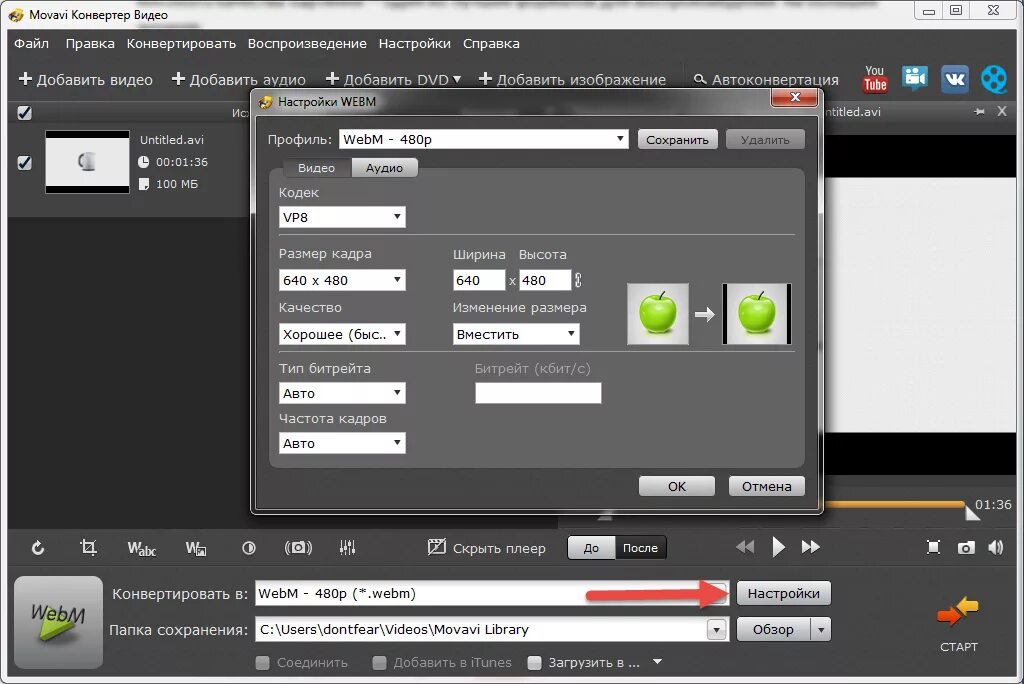Image resolution: width=1024 pixels, height=684 pixels.
Task: Open the Конвертировать menu
Action: 182,44
